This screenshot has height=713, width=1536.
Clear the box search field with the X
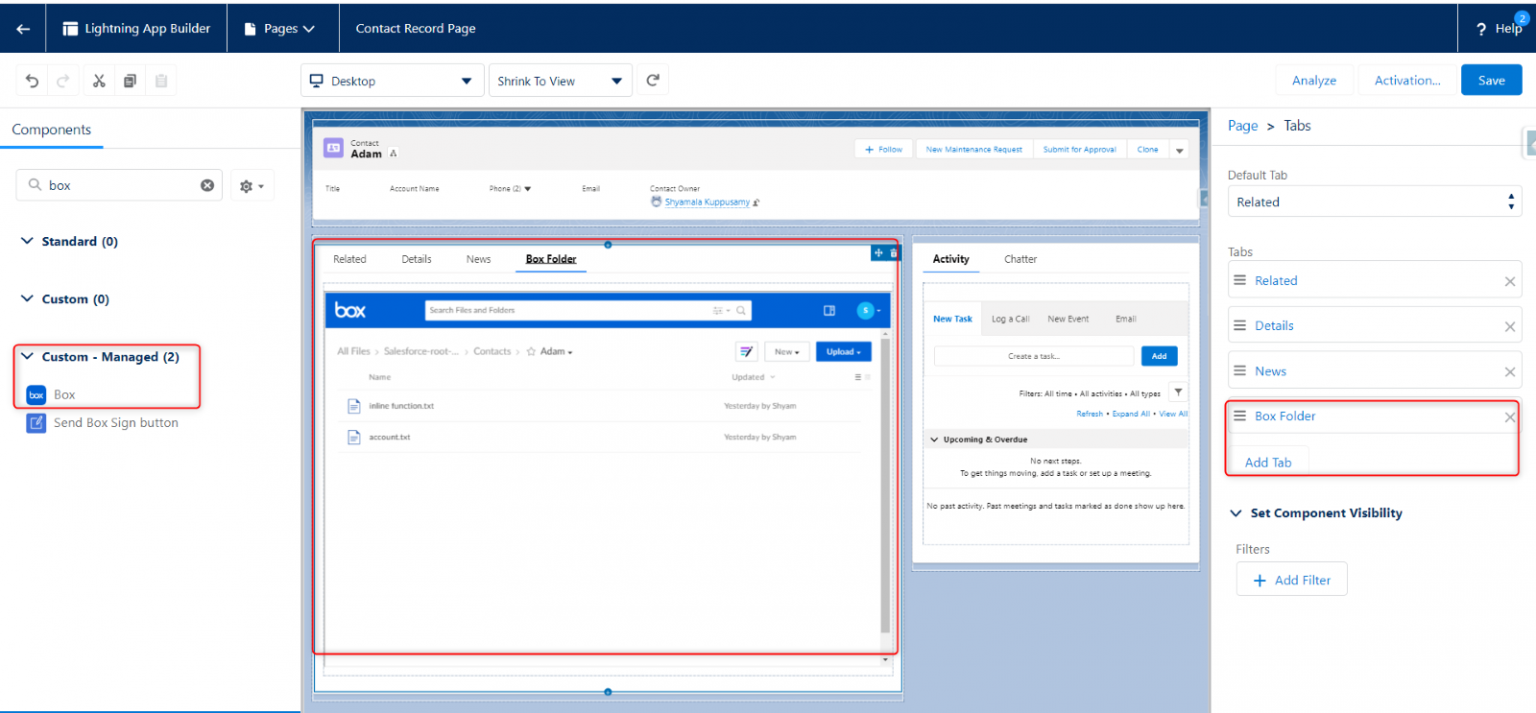(x=207, y=185)
